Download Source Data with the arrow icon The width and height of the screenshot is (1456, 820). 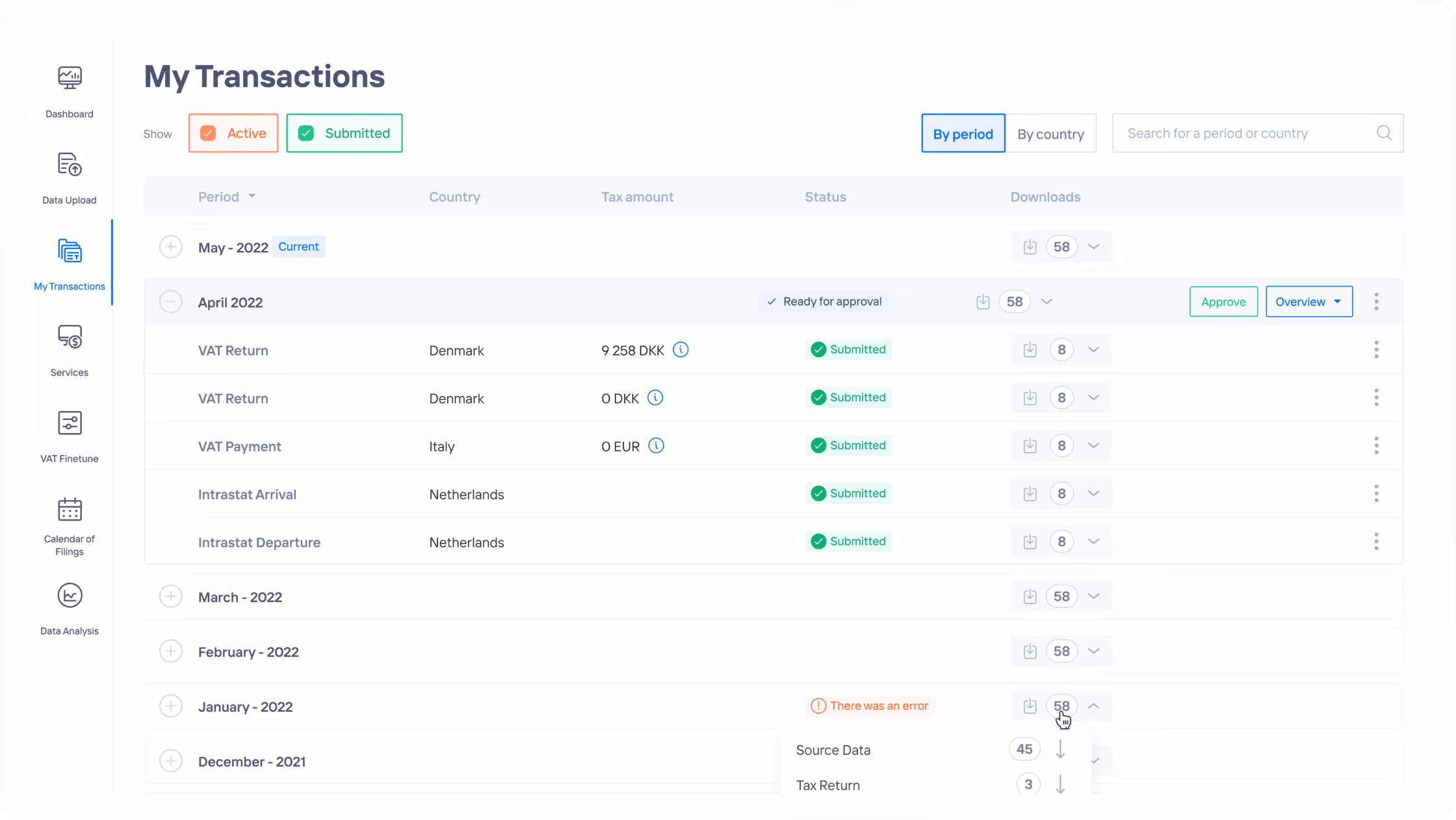[x=1060, y=750]
